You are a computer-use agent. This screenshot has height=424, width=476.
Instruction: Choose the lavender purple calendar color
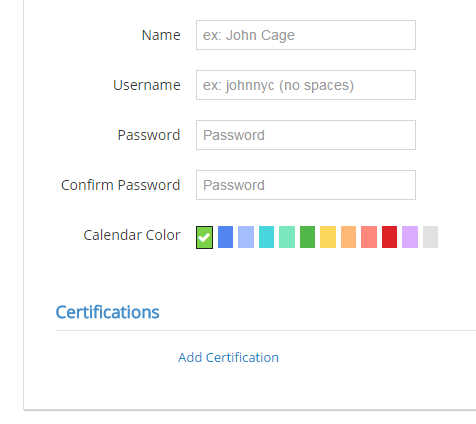410,237
